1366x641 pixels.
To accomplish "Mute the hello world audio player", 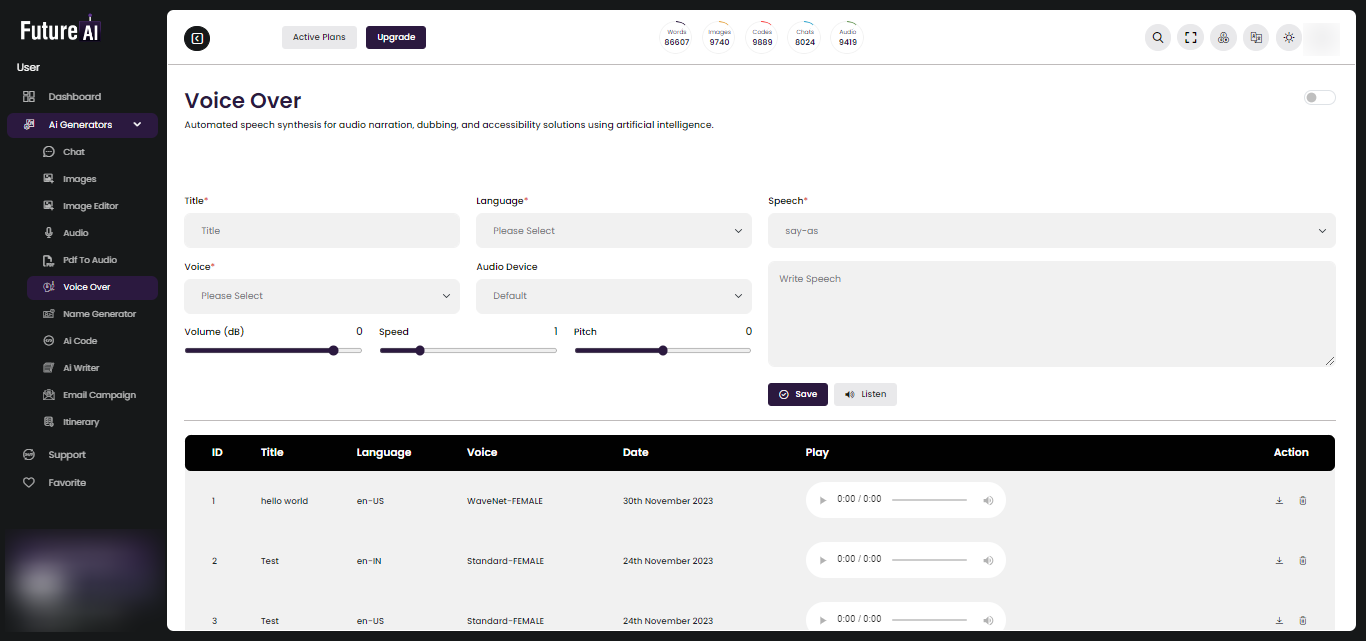I will [988, 500].
